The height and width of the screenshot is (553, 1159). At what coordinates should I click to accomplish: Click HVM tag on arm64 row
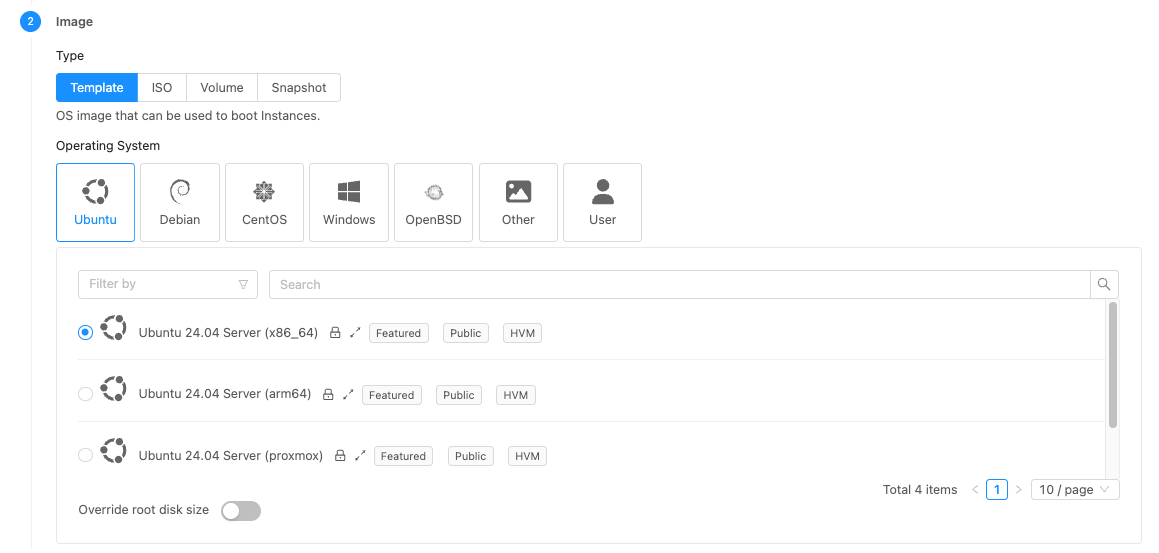[x=516, y=395]
